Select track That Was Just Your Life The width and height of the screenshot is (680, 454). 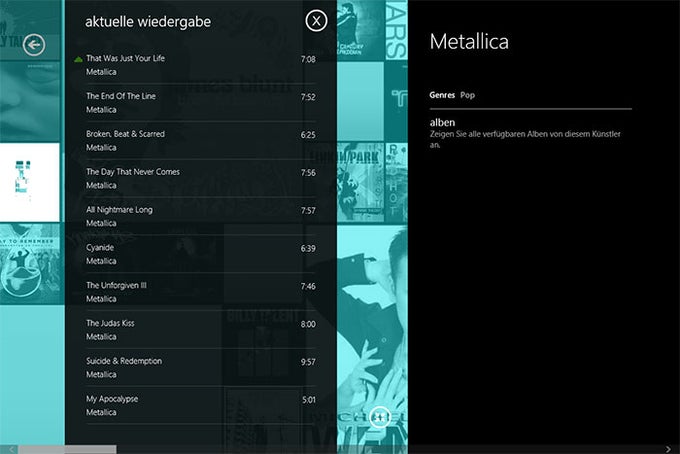[x=201, y=65]
